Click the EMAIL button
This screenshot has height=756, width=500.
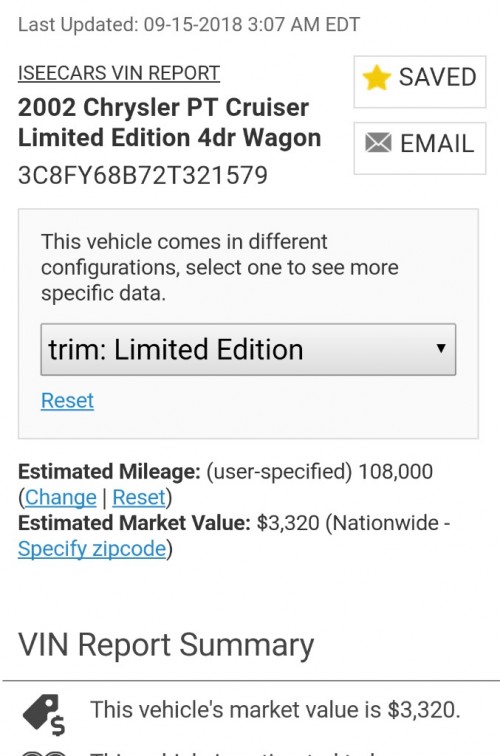pos(419,148)
